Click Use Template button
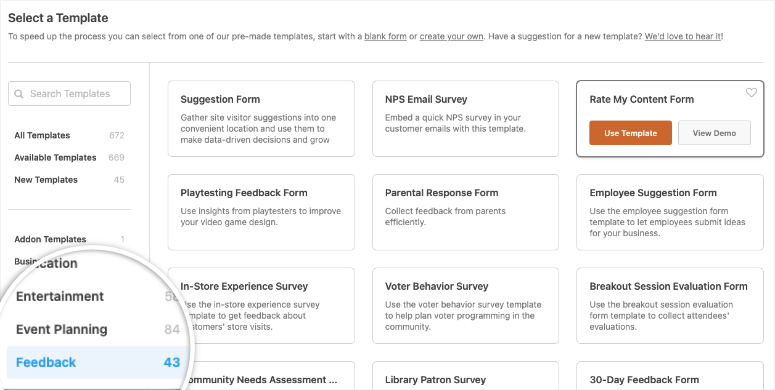The width and height of the screenshot is (775, 390). [x=630, y=133]
